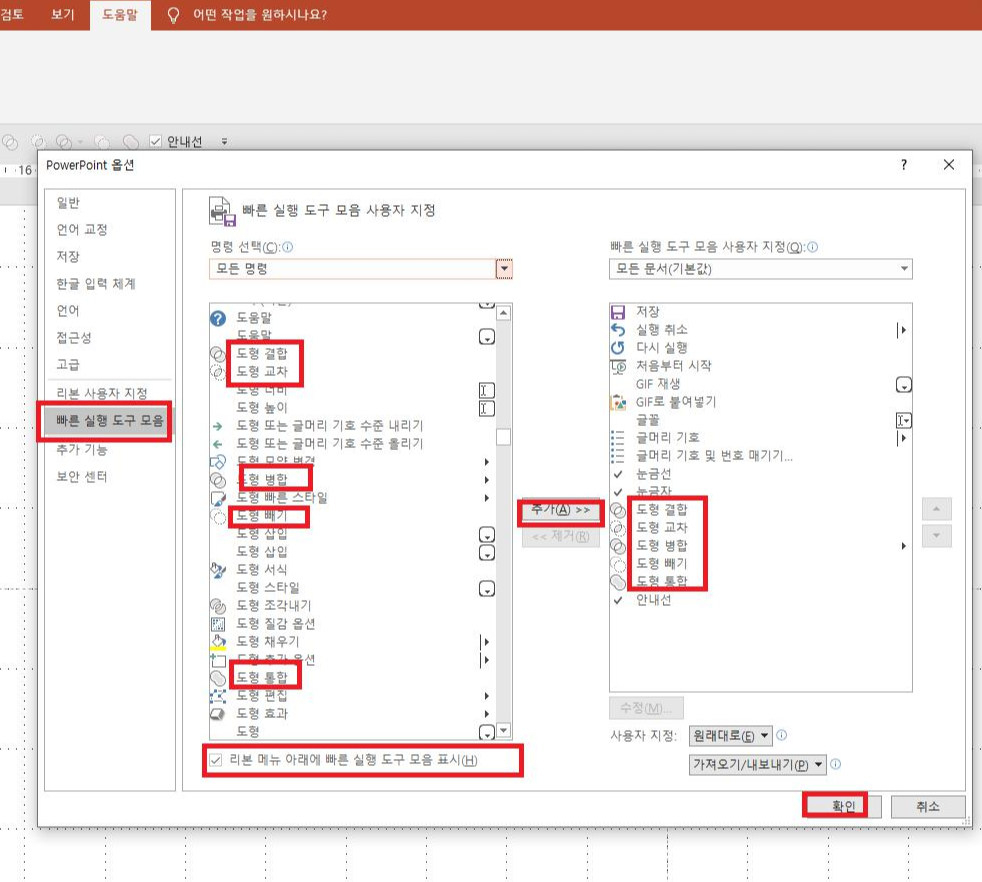This screenshot has width=982, height=882.
Task: Click the info icon next to 원래대로
Action: pyautogui.click(x=782, y=735)
